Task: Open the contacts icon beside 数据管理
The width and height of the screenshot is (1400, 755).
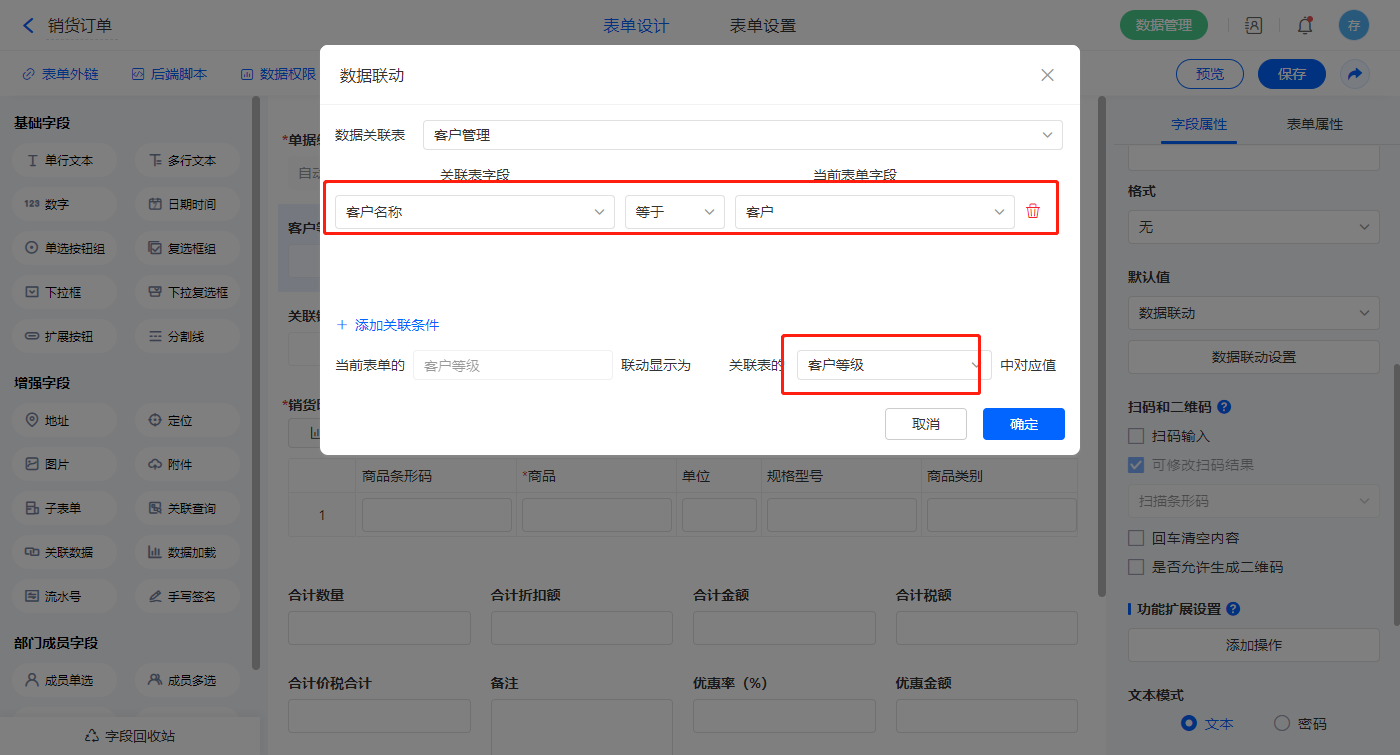Action: pyautogui.click(x=1253, y=26)
